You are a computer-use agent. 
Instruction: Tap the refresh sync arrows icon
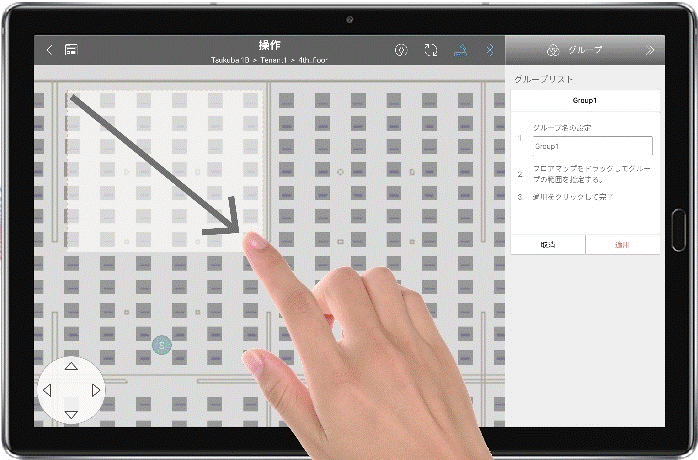coord(431,50)
